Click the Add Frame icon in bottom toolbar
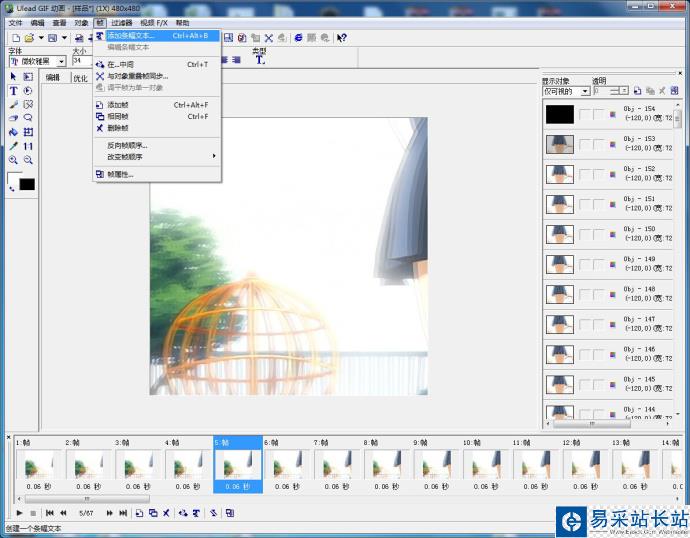690x538 pixels. (139, 513)
